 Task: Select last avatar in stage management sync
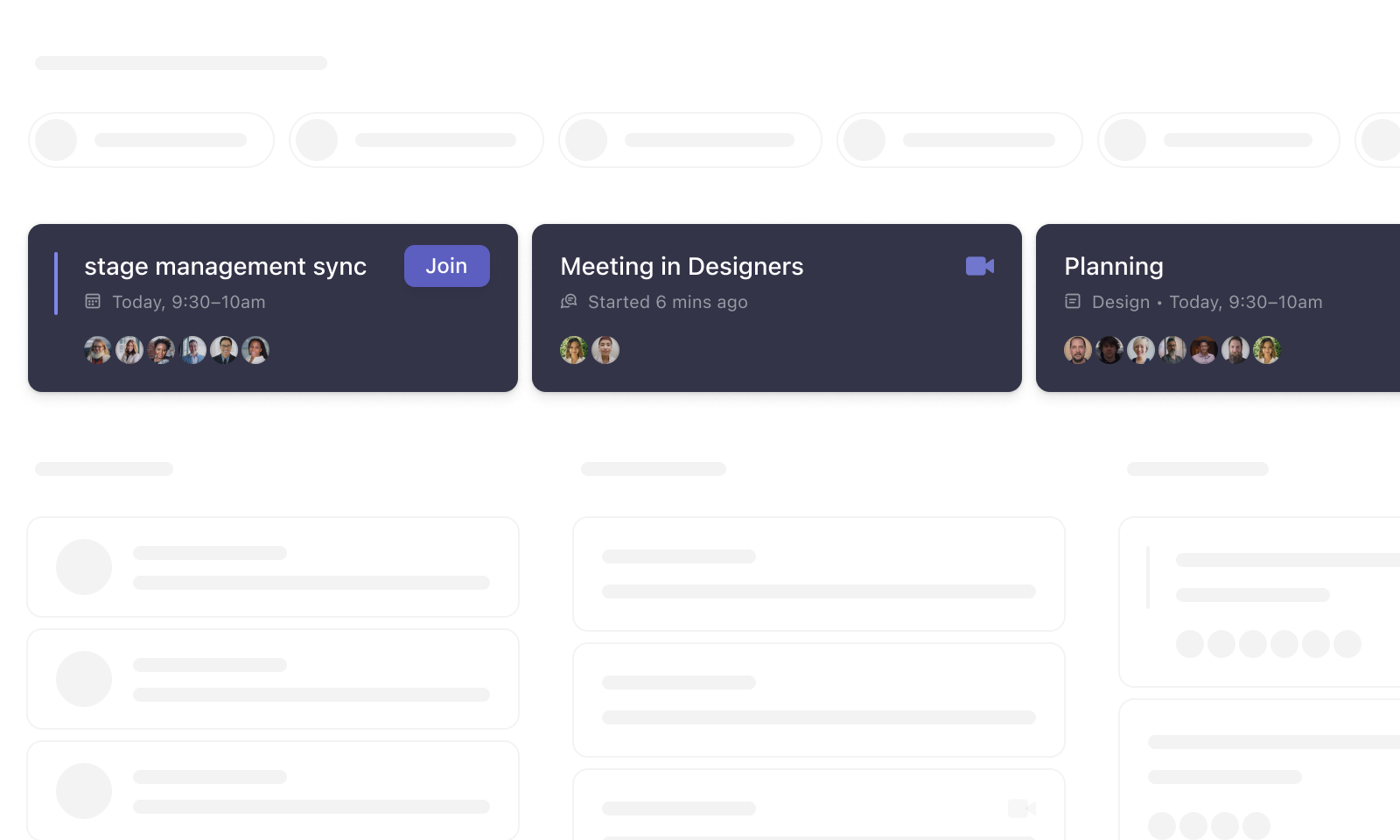coord(255,350)
